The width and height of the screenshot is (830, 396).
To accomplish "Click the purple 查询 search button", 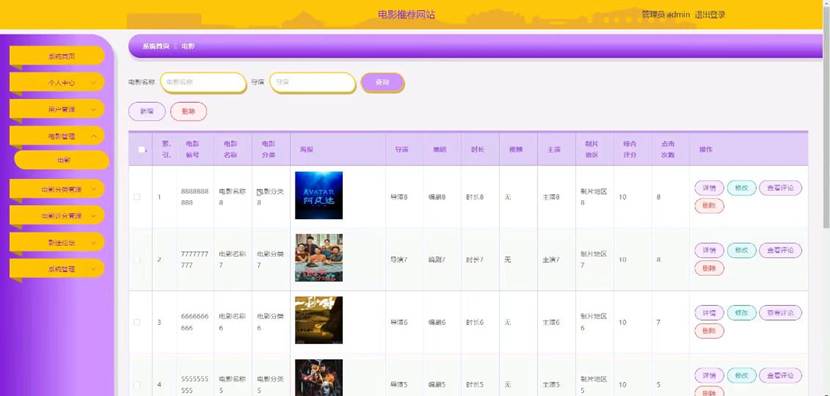I will 382,83.
